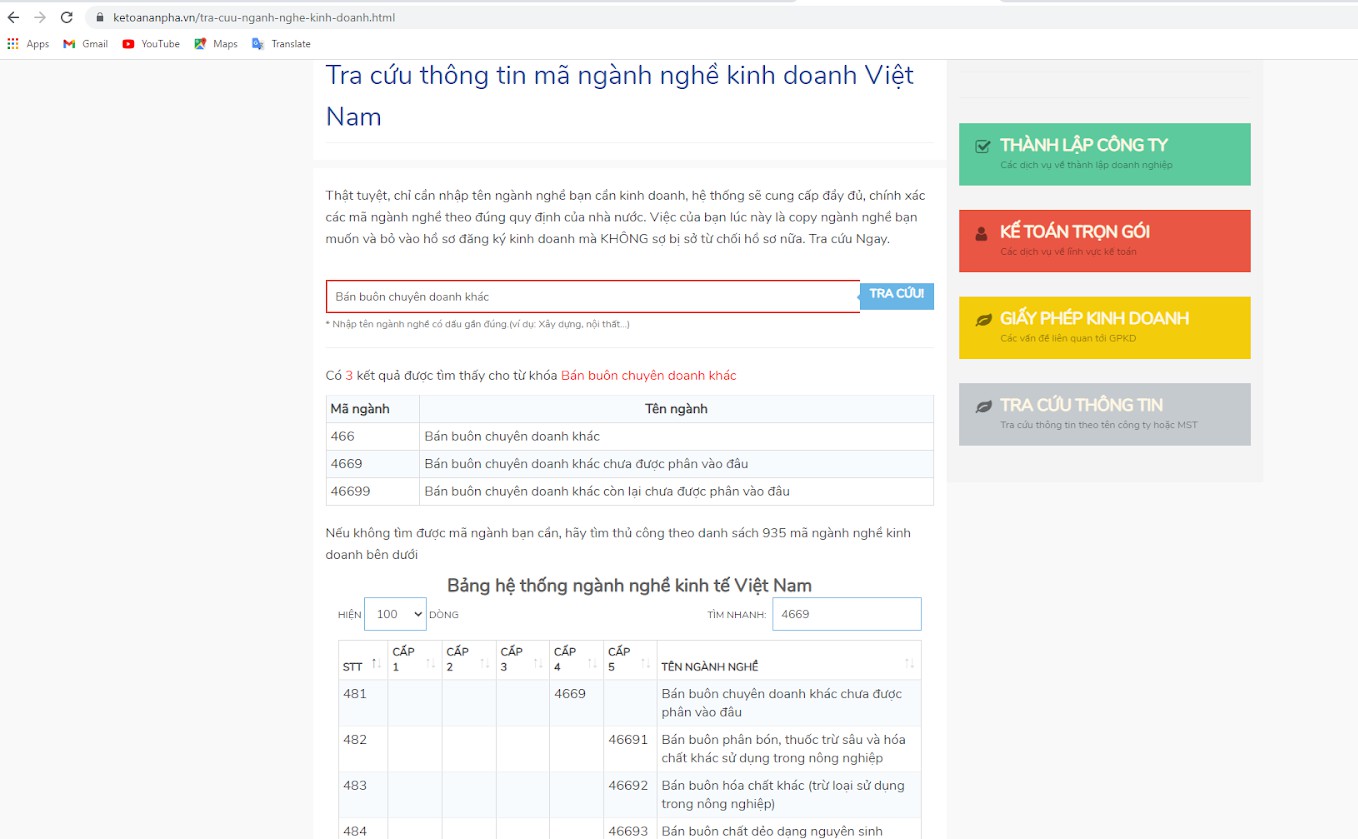Sort table by Cấp 4 column

[576, 660]
